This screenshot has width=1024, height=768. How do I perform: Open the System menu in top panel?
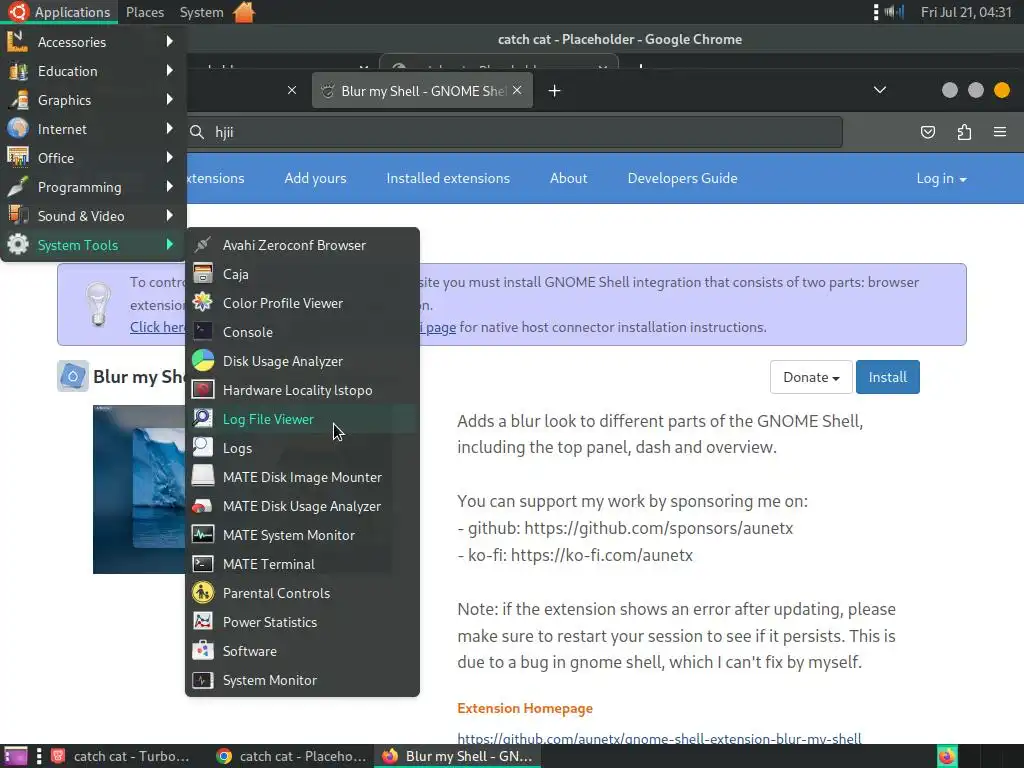point(201,12)
